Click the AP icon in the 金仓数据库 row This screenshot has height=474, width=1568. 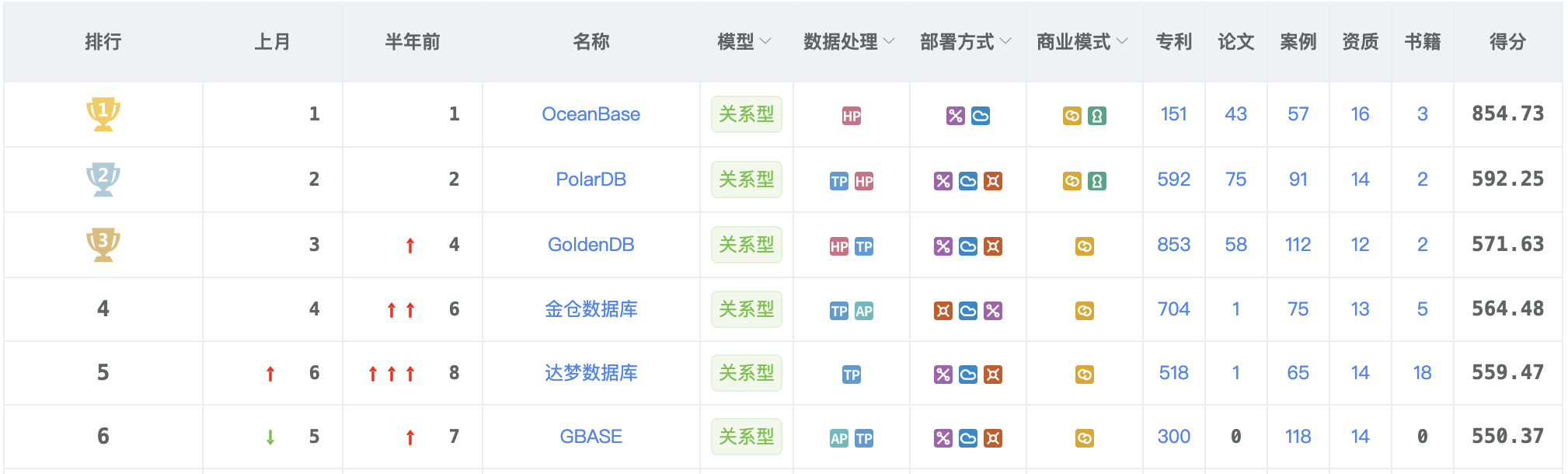coord(864,311)
